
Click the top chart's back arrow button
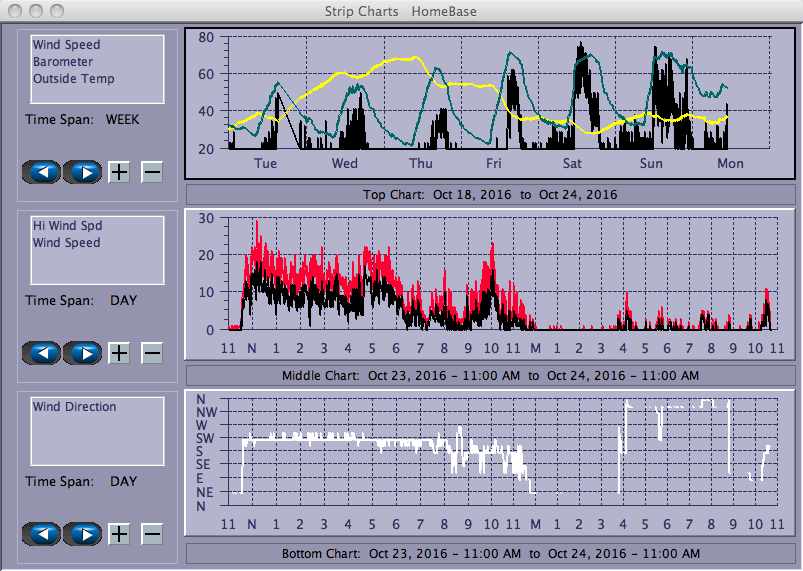42,172
